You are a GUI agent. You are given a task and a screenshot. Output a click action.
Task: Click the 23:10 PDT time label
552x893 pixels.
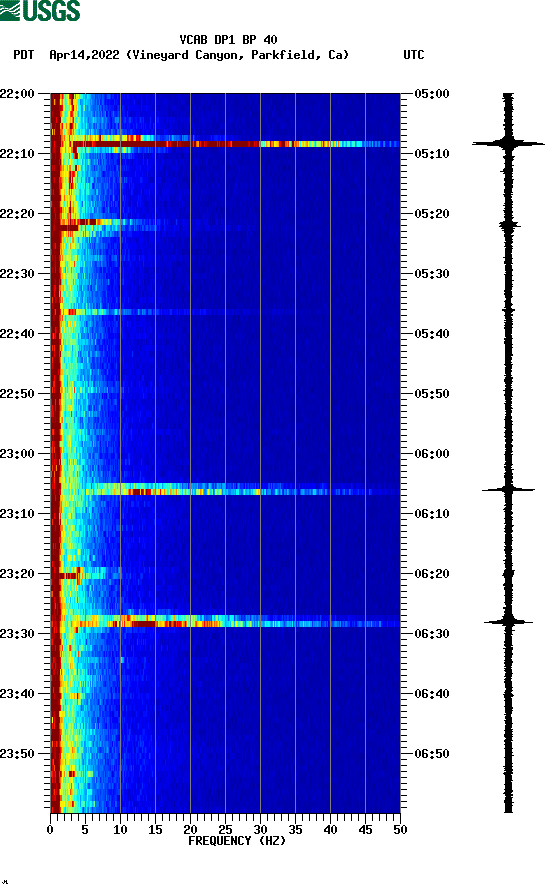tap(17, 514)
